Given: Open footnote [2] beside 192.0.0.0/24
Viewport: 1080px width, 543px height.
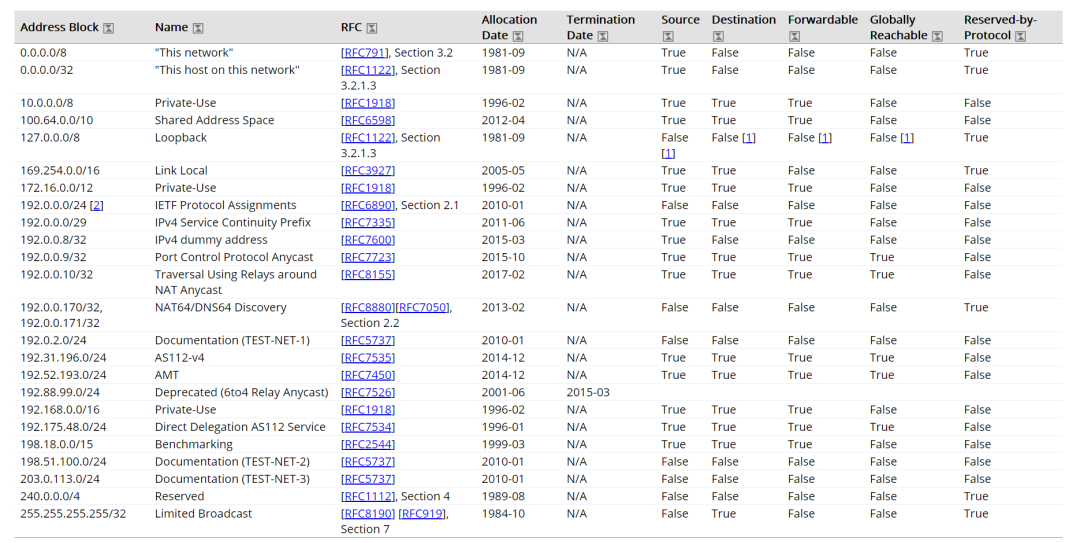Looking at the screenshot, I should 97,205.
